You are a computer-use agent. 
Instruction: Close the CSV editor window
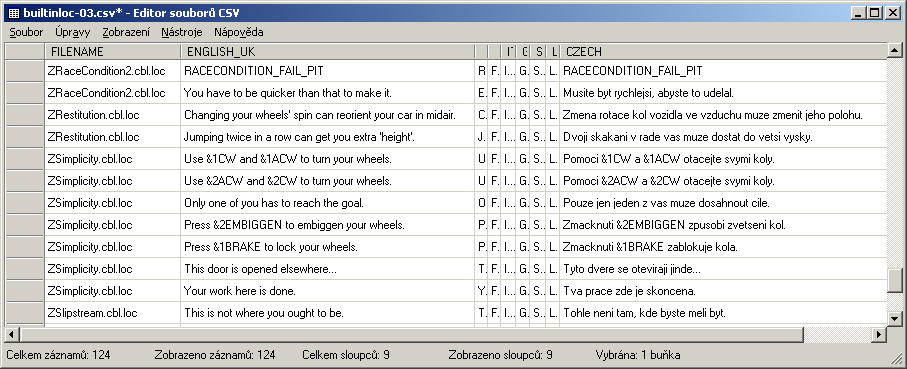[x=893, y=13]
